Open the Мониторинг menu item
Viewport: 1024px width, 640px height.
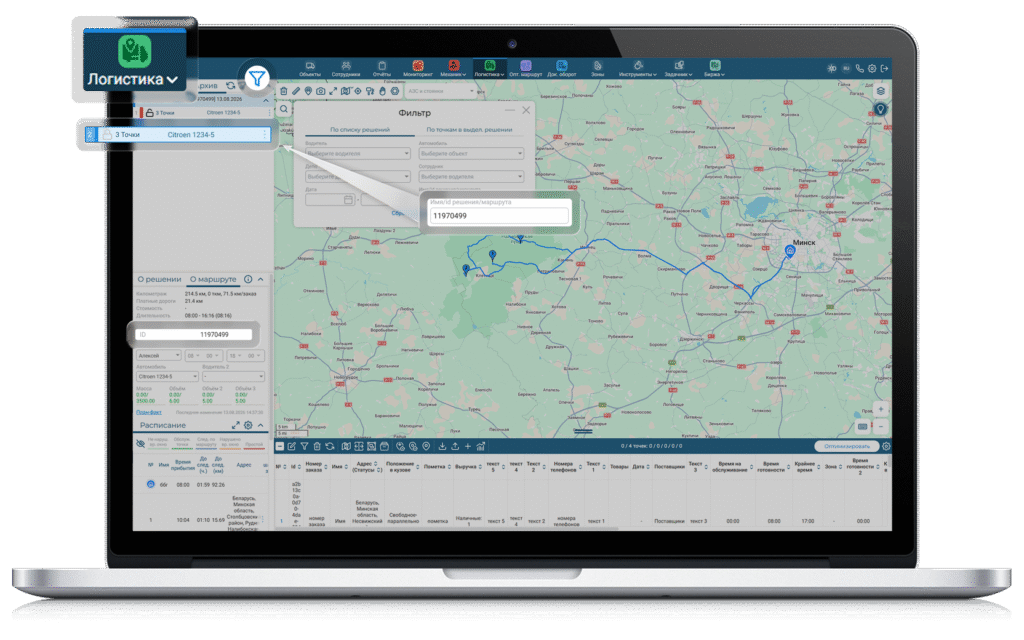tap(418, 69)
